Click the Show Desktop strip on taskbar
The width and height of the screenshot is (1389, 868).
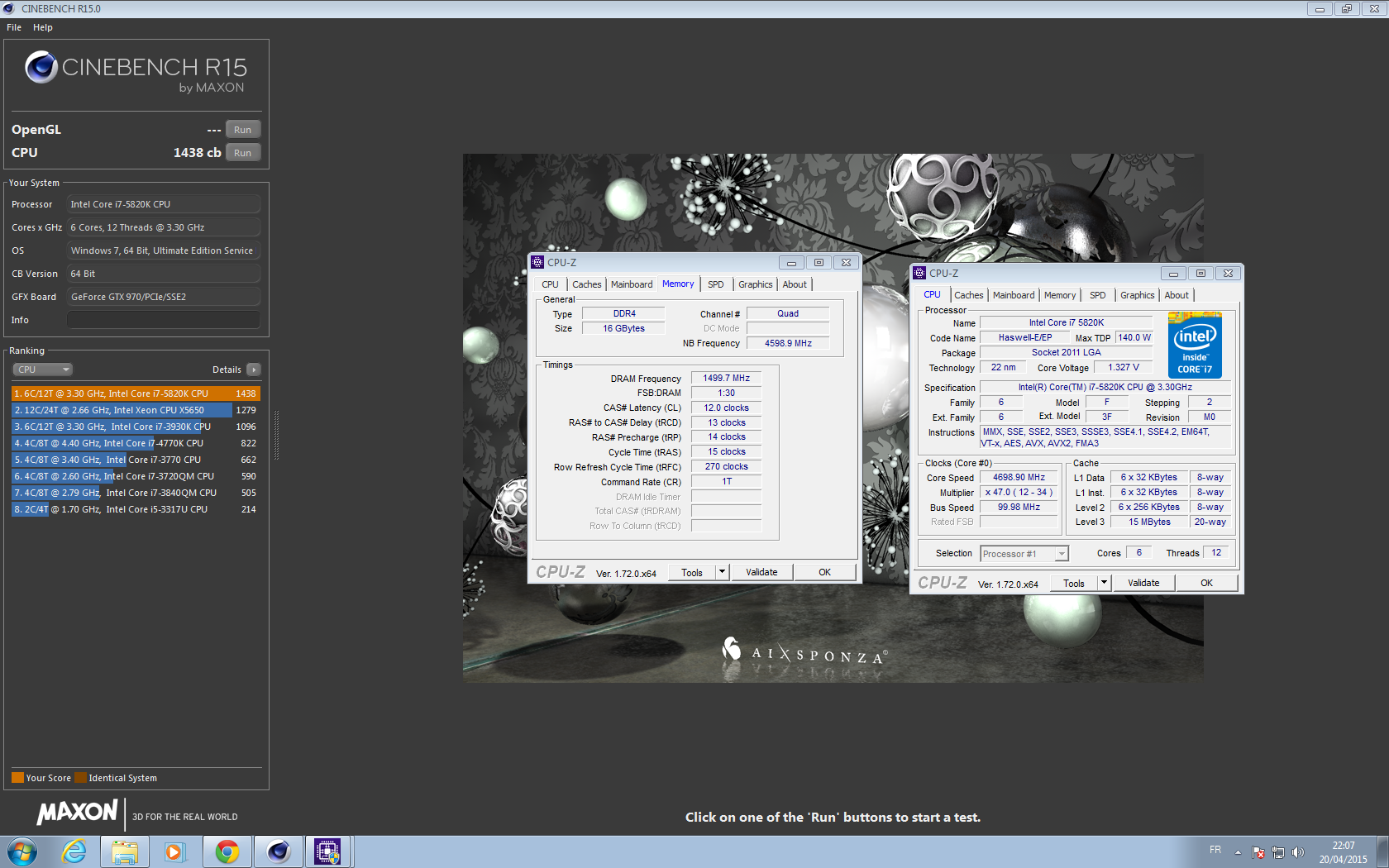[x=1382, y=851]
